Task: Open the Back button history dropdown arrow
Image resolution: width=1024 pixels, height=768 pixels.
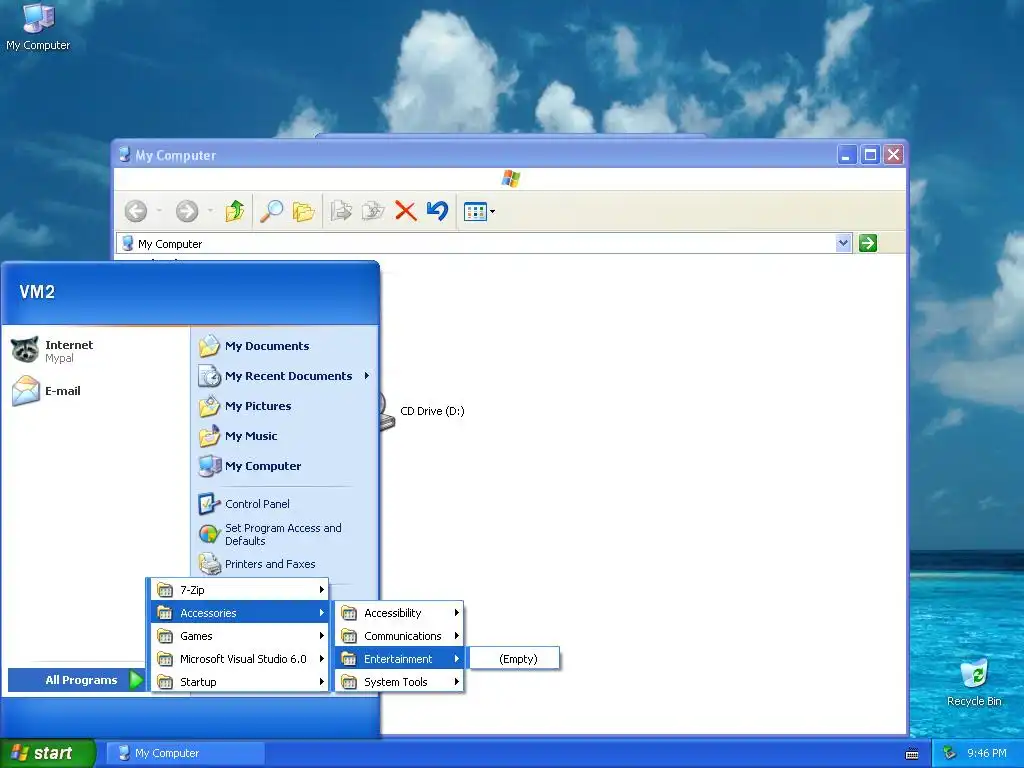Action: click(x=159, y=211)
